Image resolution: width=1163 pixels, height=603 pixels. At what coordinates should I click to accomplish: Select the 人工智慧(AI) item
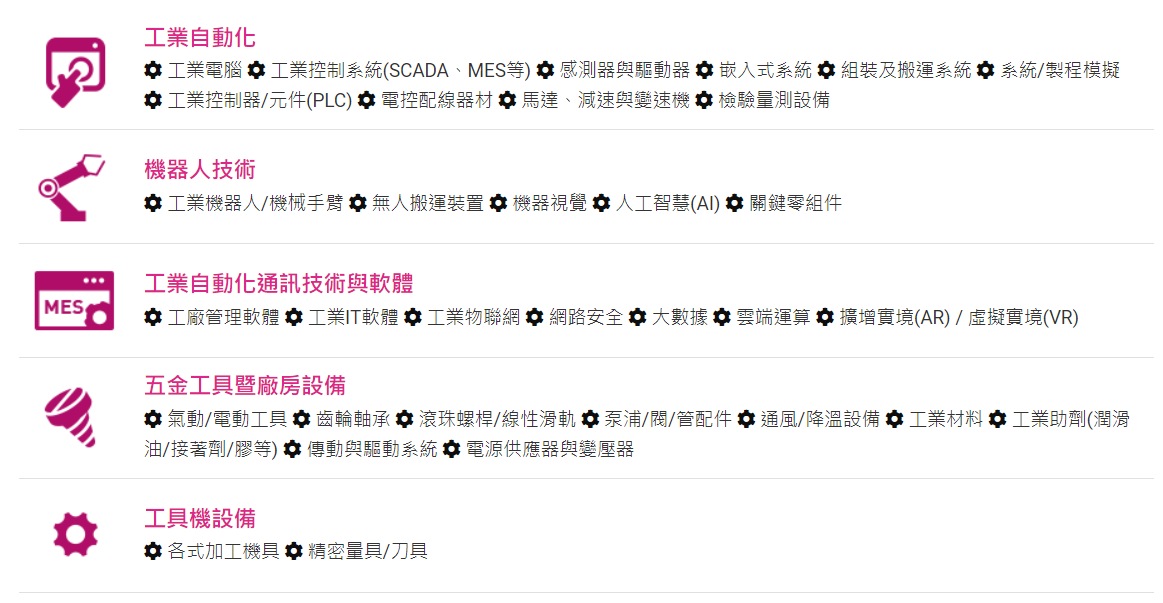668,203
